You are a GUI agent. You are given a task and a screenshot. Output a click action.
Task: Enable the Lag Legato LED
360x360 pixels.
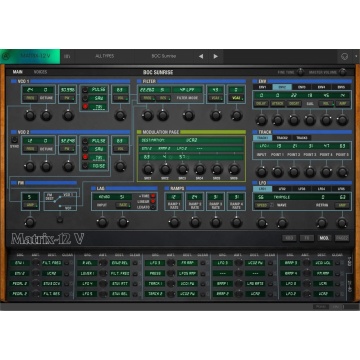click(153, 207)
